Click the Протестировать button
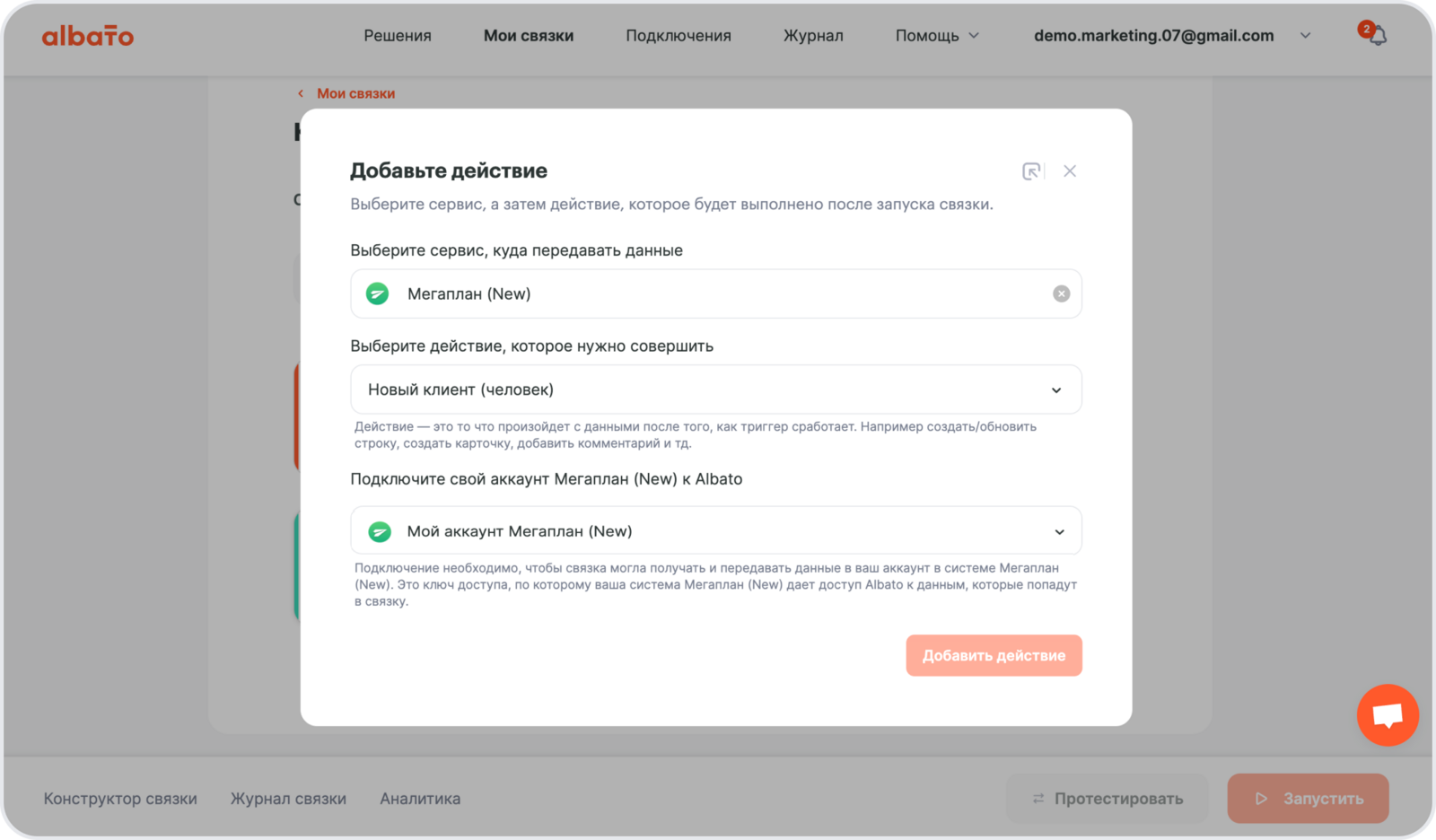The width and height of the screenshot is (1436, 840). click(x=1108, y=799)
